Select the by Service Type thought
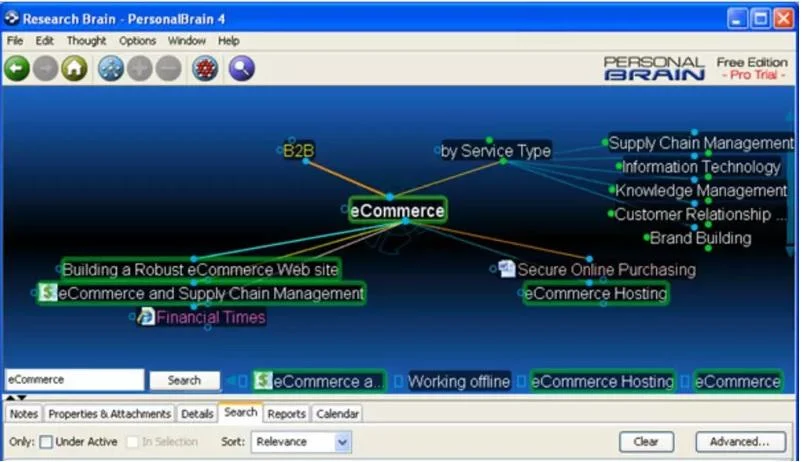Image resolution: width=802 pixels, height=462 pixels. coord(496,150)
